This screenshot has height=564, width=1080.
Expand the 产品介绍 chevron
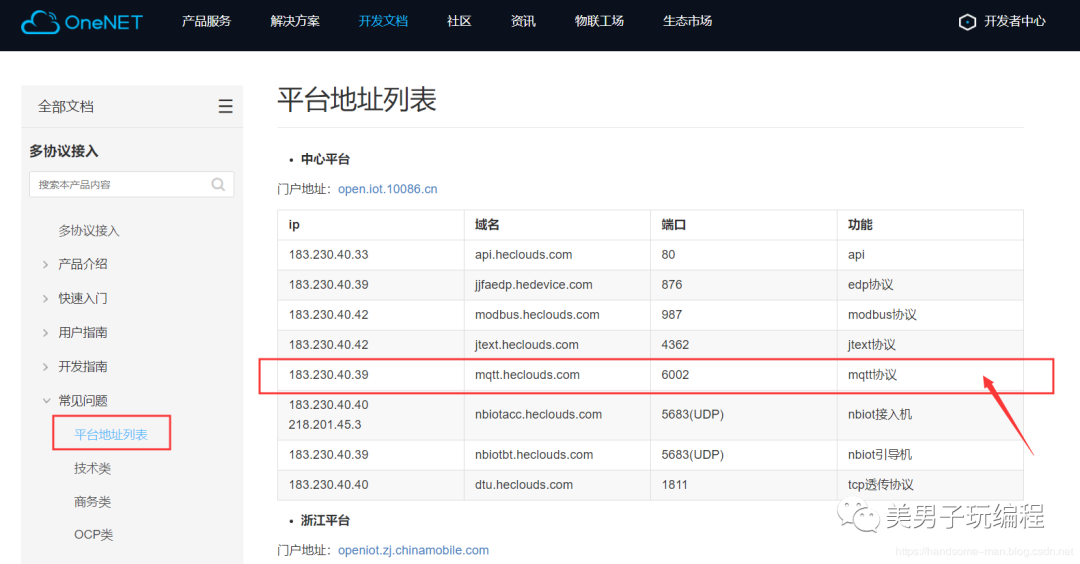(45, 264)
